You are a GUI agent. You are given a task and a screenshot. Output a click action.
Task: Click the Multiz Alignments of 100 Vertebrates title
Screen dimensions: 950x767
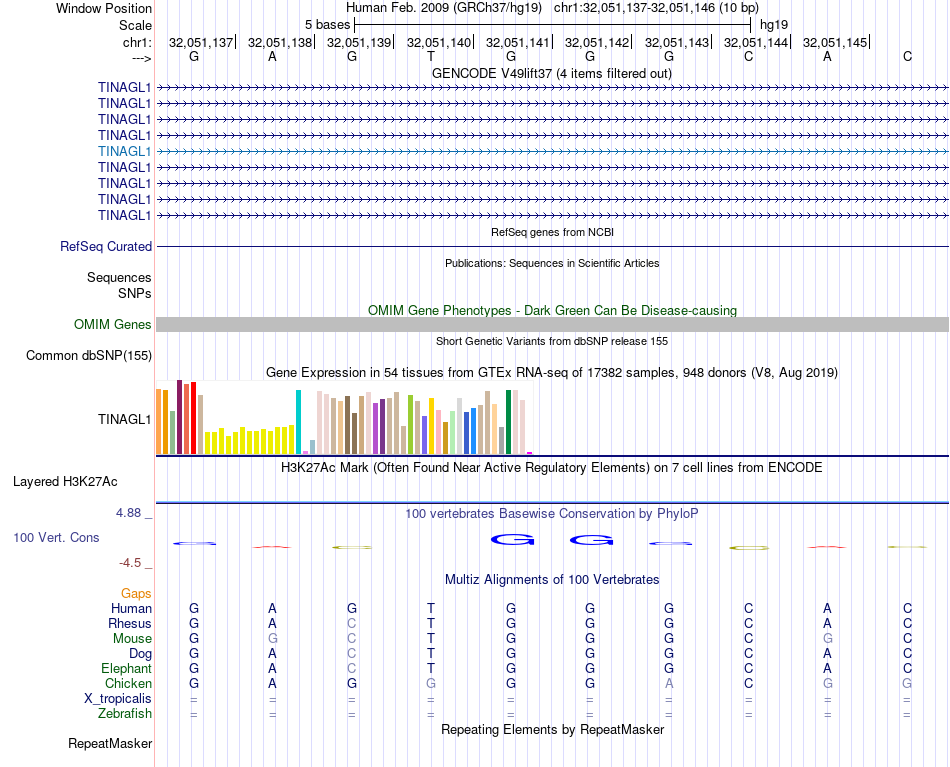coord(552,580)
